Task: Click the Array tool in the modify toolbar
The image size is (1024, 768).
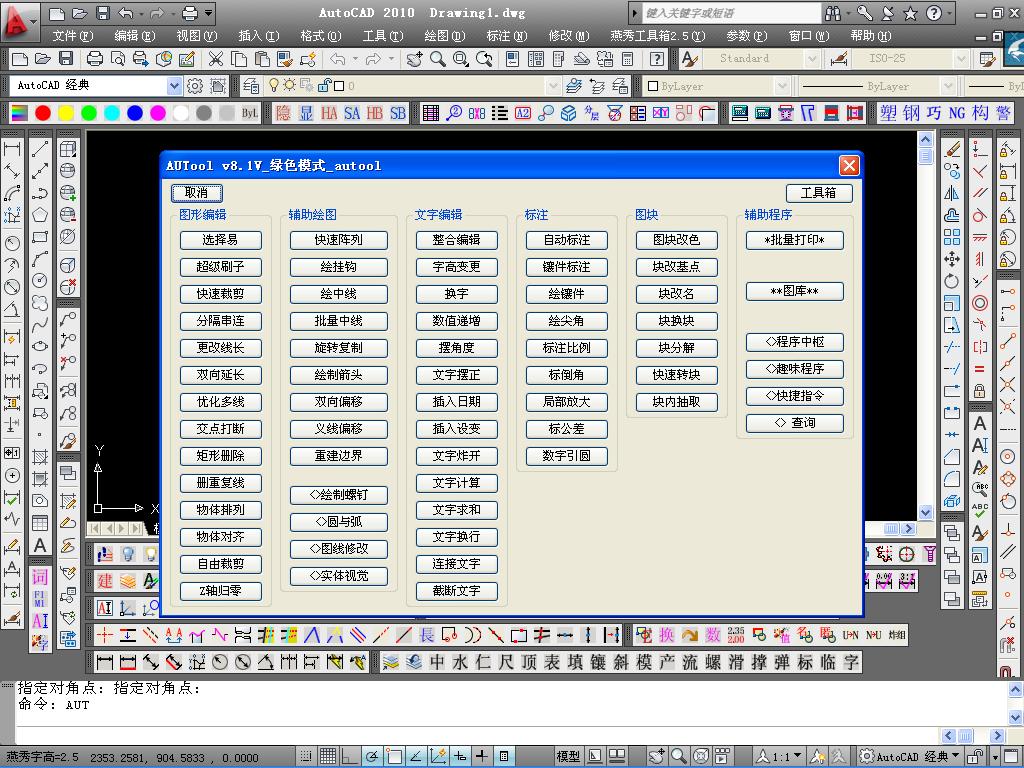Action: (x=952, y=237)
